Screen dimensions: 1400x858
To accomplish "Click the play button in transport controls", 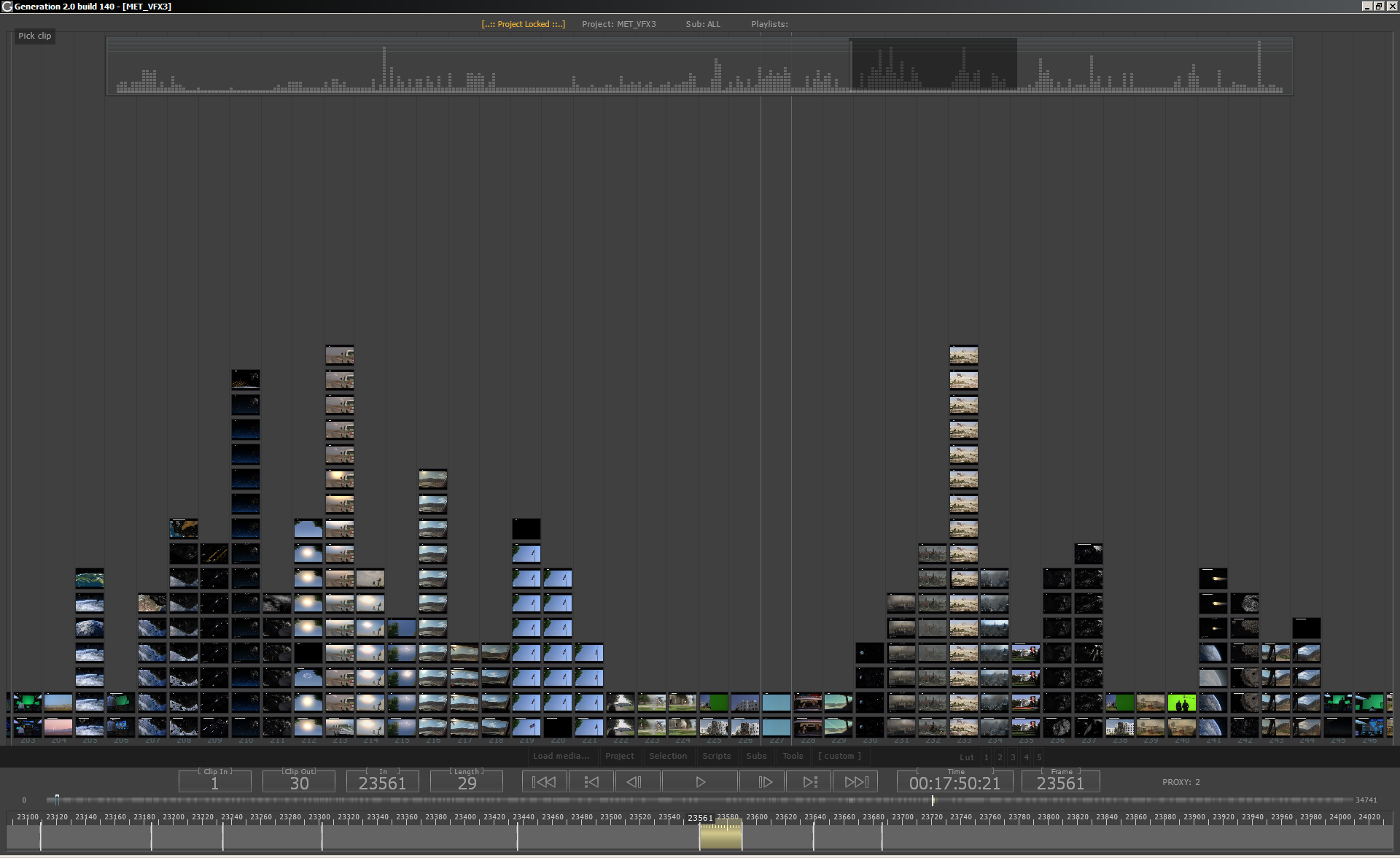I will (x=699, y=782).
